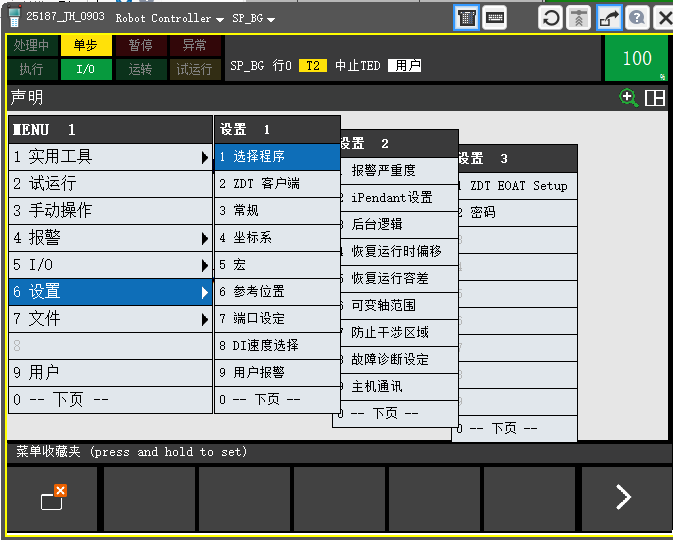The image size is (673, 540).
Task: Click the refresh cycle icon
Action: [551, 18]
